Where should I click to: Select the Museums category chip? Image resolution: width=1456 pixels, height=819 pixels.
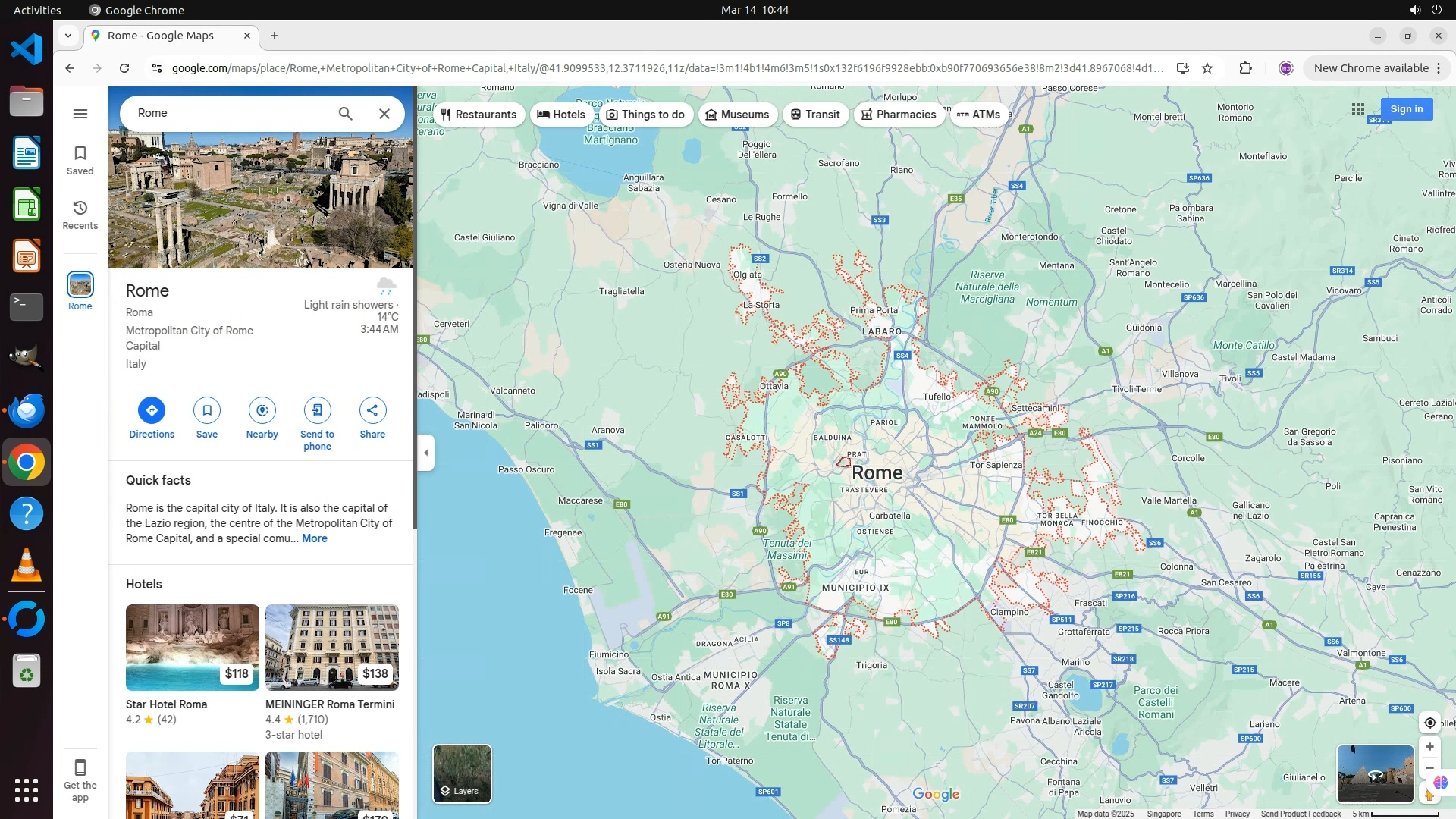pyautogui.click(x=737, y=115)
